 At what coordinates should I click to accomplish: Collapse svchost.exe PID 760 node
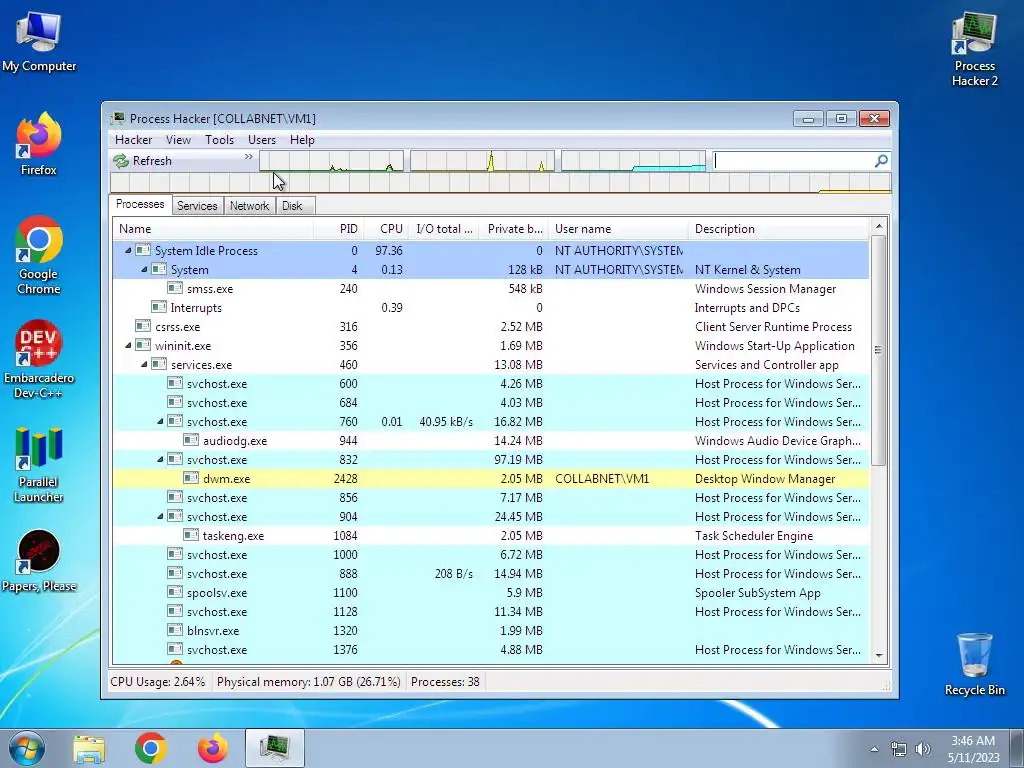[x=160, y=422]
